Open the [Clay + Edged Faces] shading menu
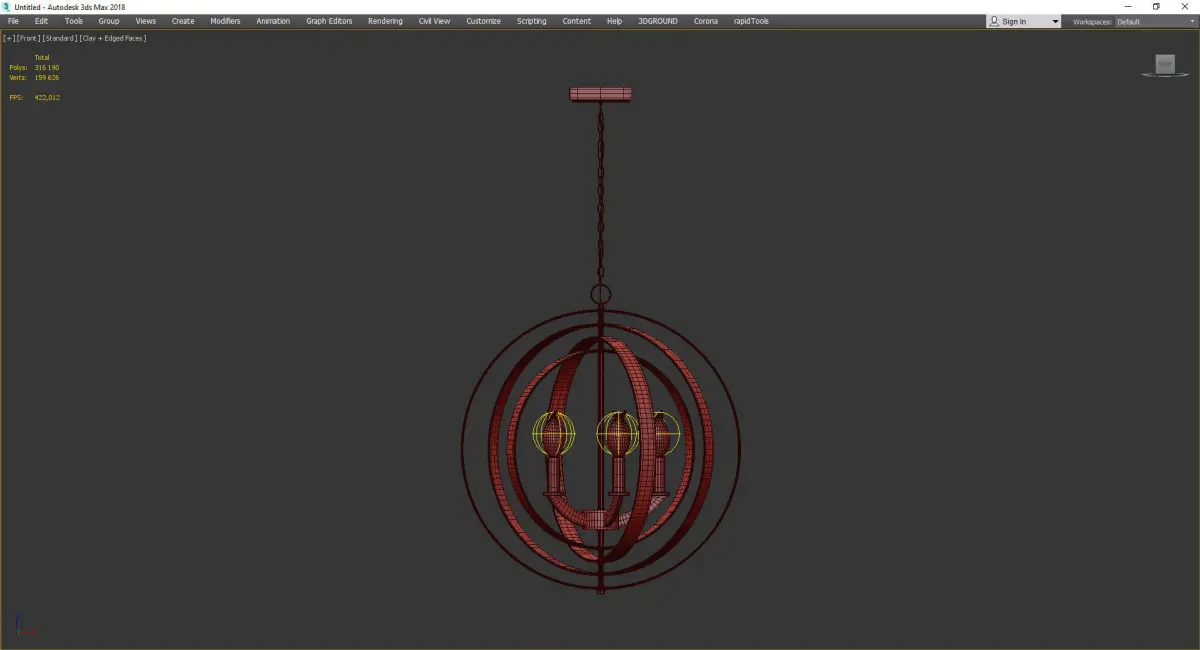The height and width of the screenshot is (650, 1200). (x=113, y=38)
